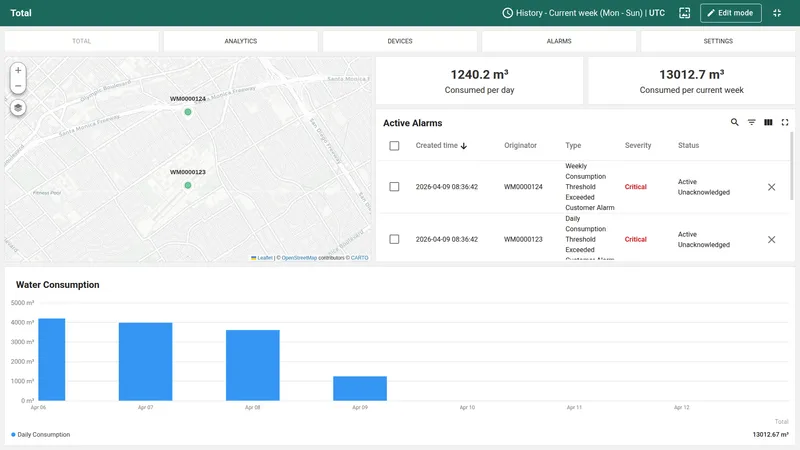Sort alarms by Severity column

coord(638,145)
